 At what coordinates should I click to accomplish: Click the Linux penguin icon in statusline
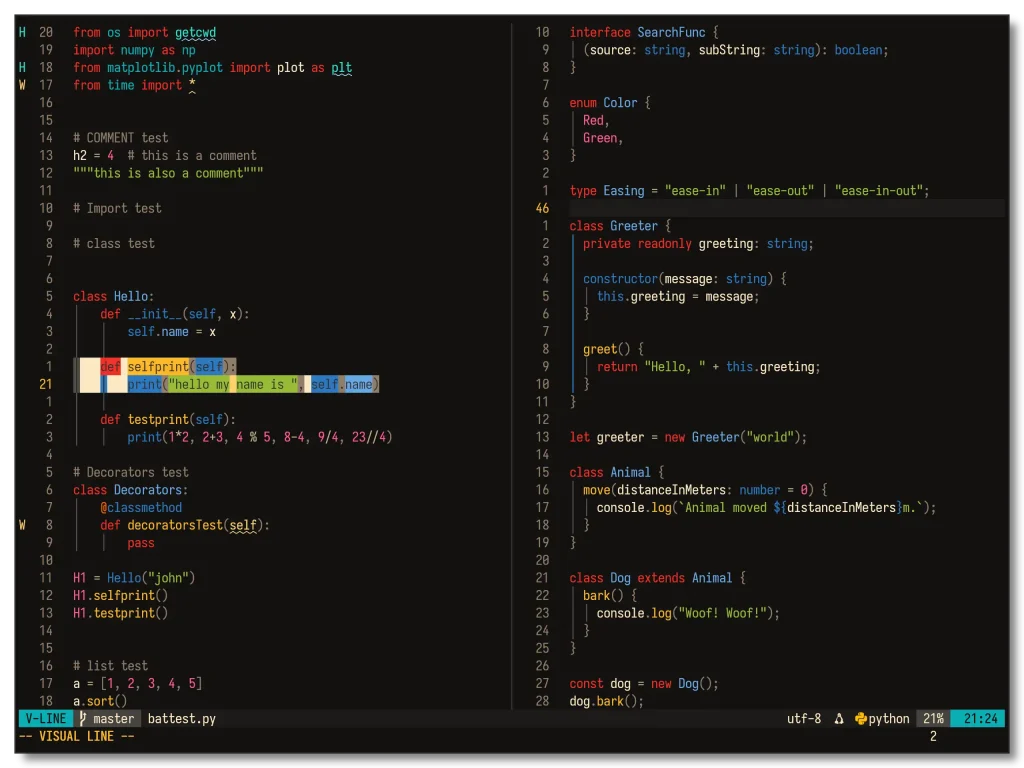(x=839, y=718)
